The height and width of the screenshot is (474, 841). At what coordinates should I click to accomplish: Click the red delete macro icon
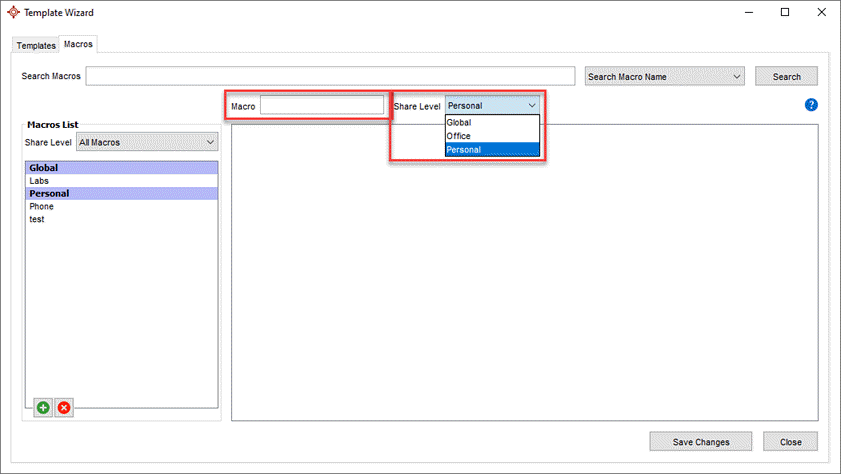pos(64,408)
